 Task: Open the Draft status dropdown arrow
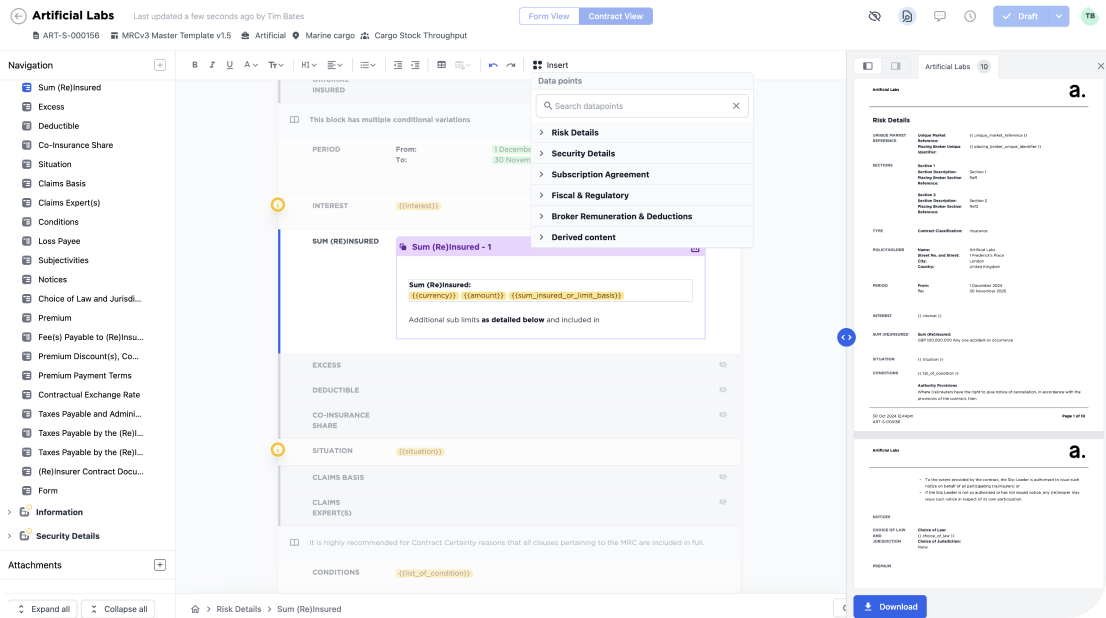(1057, 17)
